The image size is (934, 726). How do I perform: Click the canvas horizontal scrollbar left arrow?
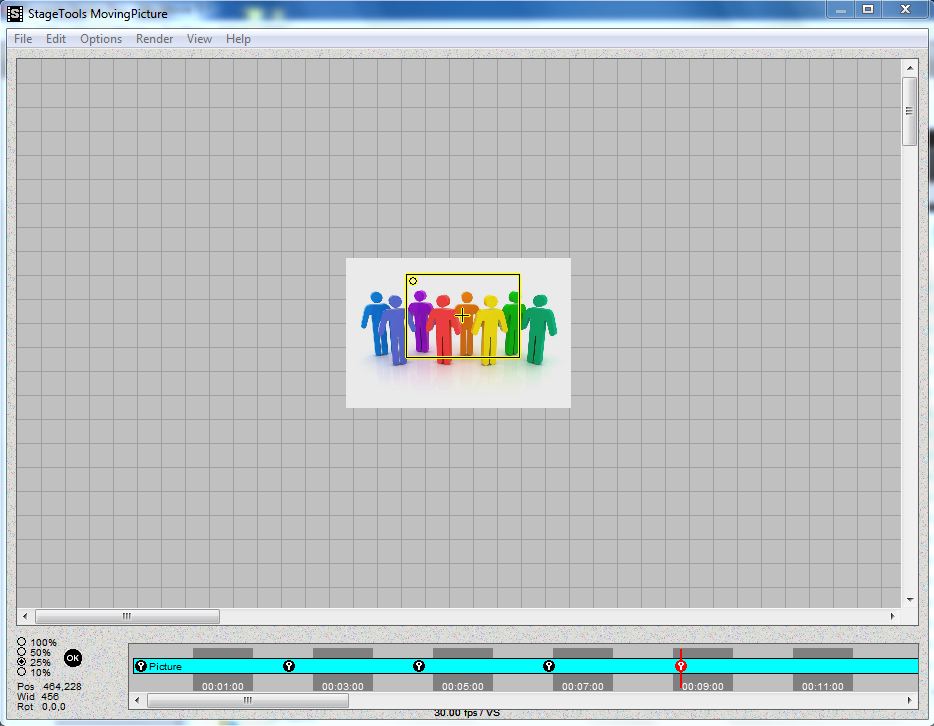tap(24, 616)
